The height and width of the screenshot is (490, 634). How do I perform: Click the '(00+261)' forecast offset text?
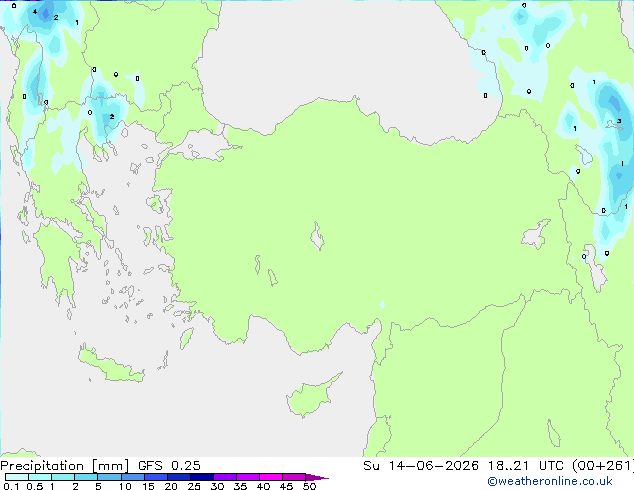603,466
